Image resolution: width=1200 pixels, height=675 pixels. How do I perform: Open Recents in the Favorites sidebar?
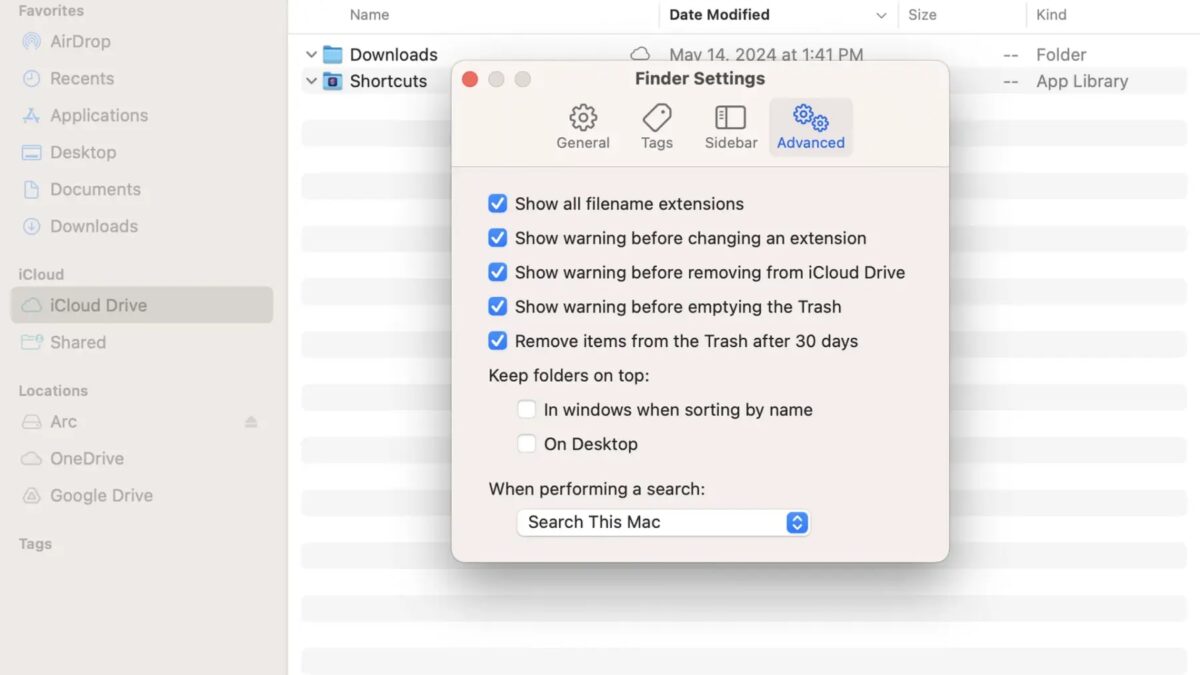pos(81,79)
